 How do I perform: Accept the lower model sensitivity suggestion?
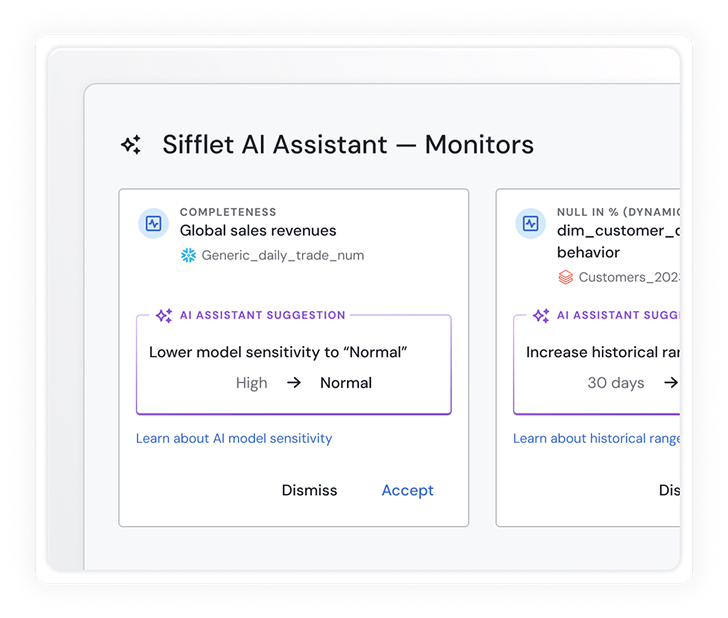(x=408, y=490)
